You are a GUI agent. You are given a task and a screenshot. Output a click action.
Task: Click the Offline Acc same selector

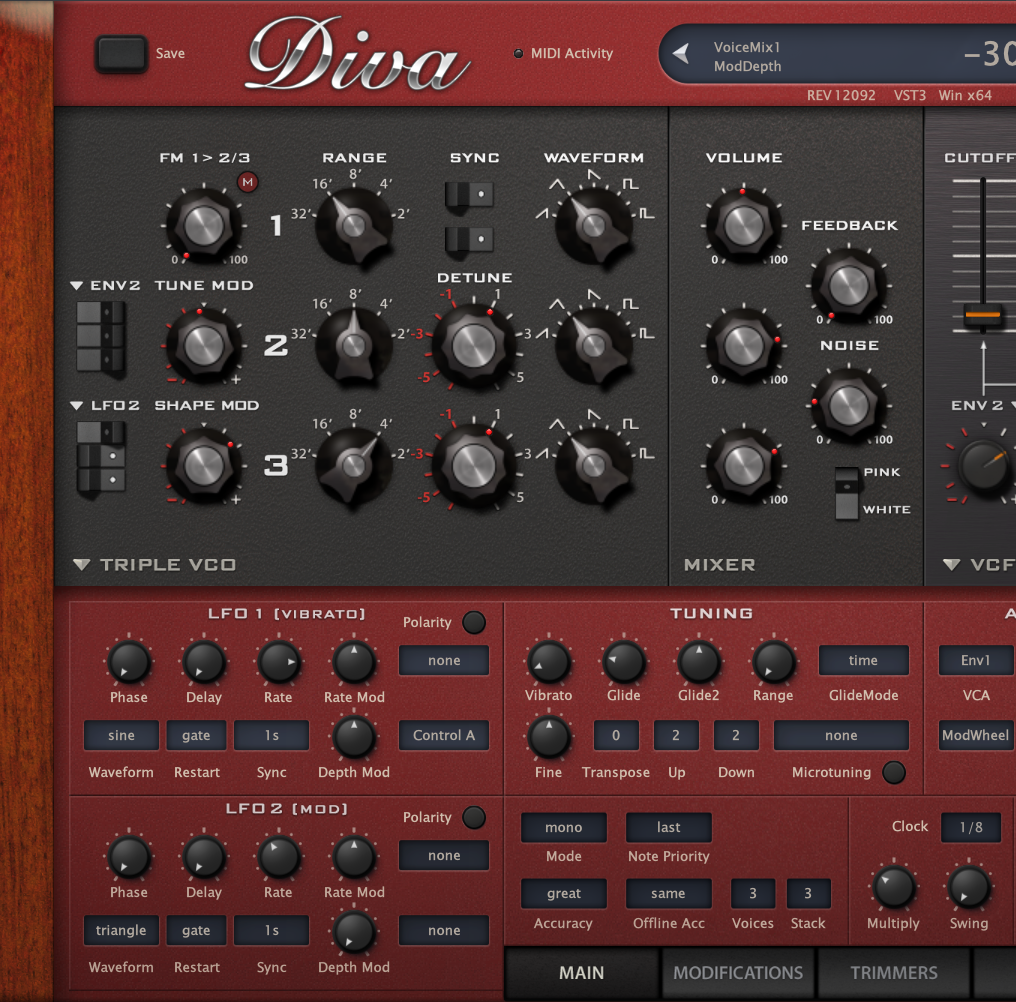point(669,893)
